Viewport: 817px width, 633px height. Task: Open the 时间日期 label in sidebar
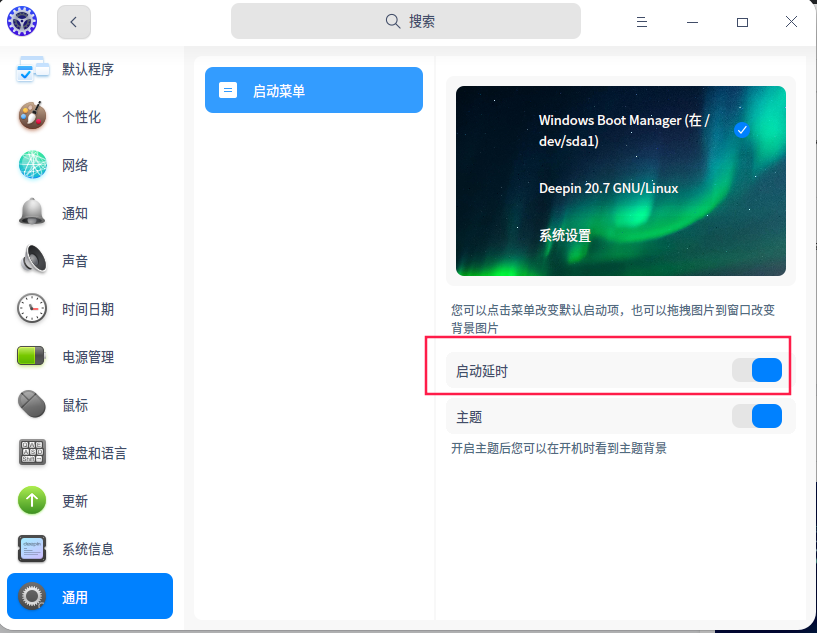(88, 309)
